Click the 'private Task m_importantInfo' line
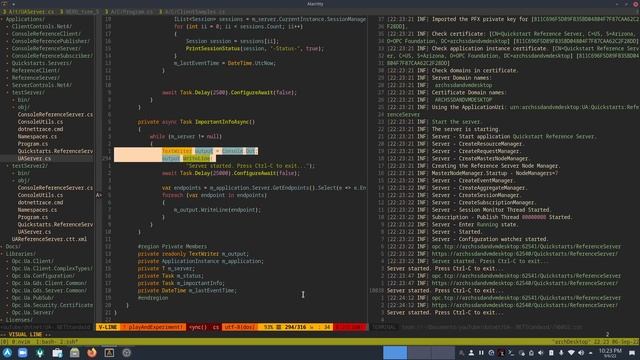 pos(181,283)
